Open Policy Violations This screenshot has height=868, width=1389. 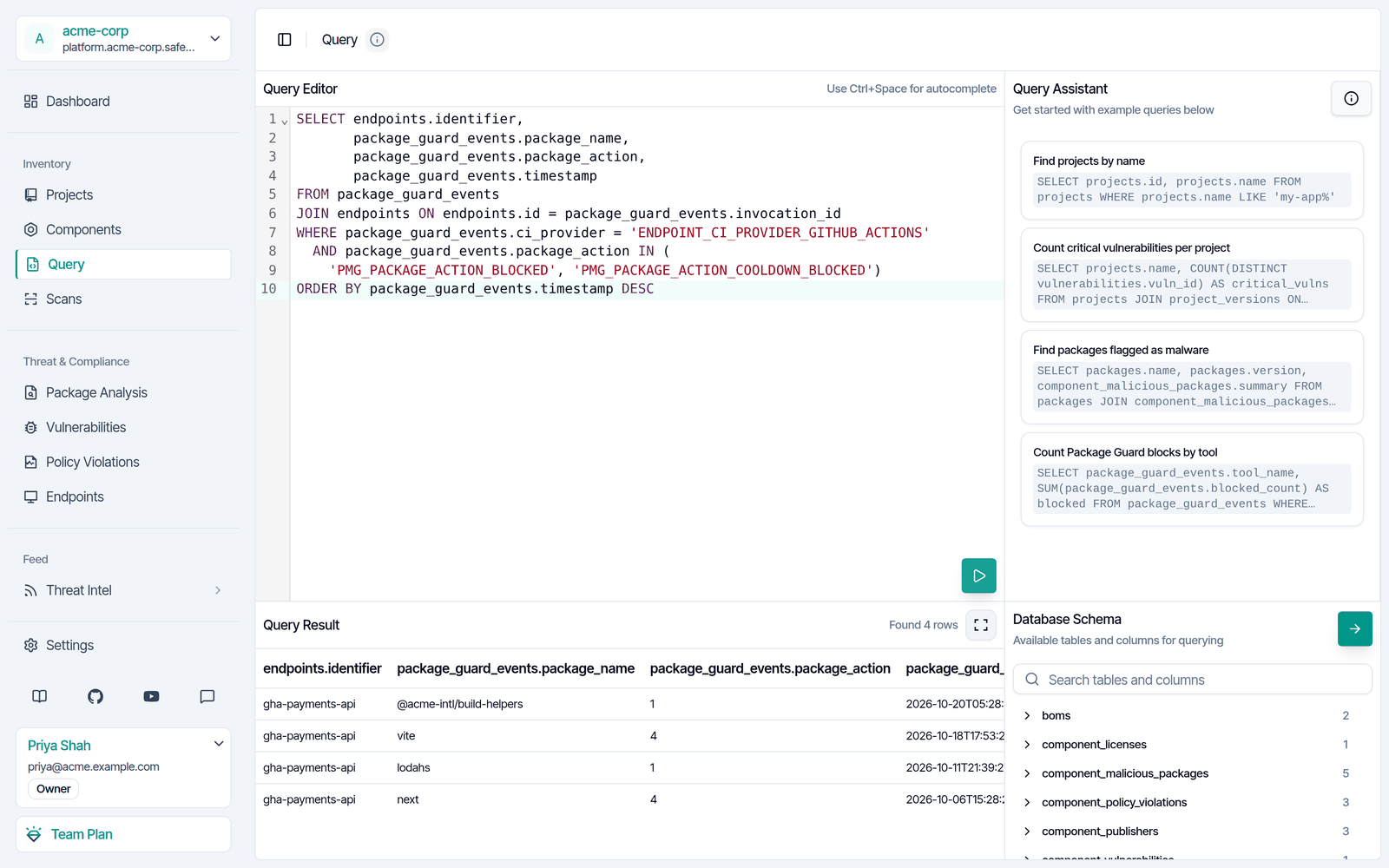tap(123, 463)
